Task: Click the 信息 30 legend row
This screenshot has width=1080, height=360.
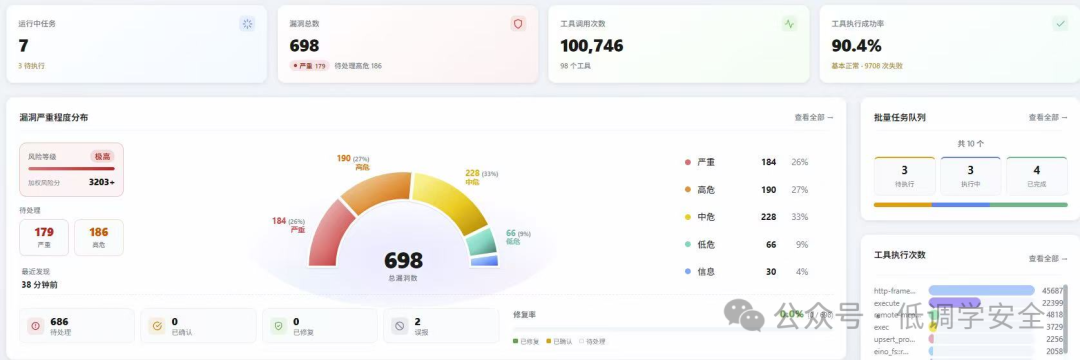Action: pos(746,272)
